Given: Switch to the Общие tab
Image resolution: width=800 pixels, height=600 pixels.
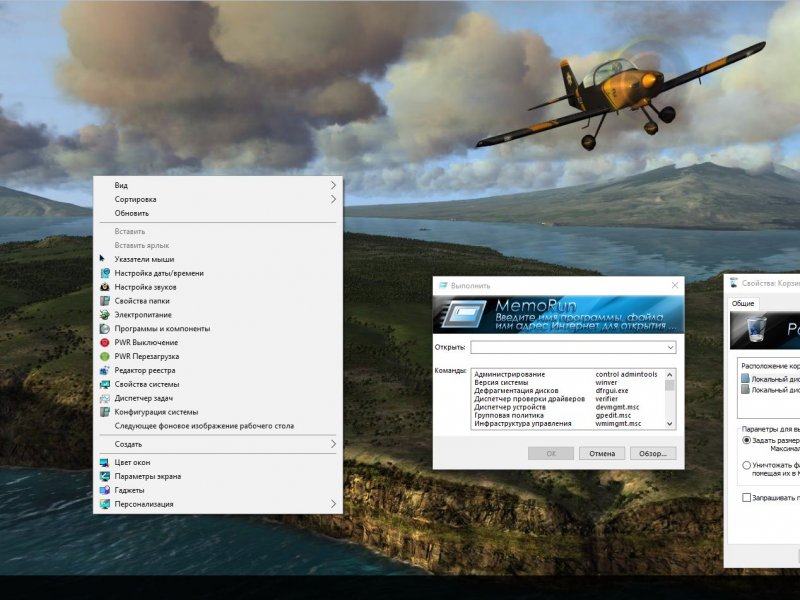Looking at the screenshot, I should [743, 303].
